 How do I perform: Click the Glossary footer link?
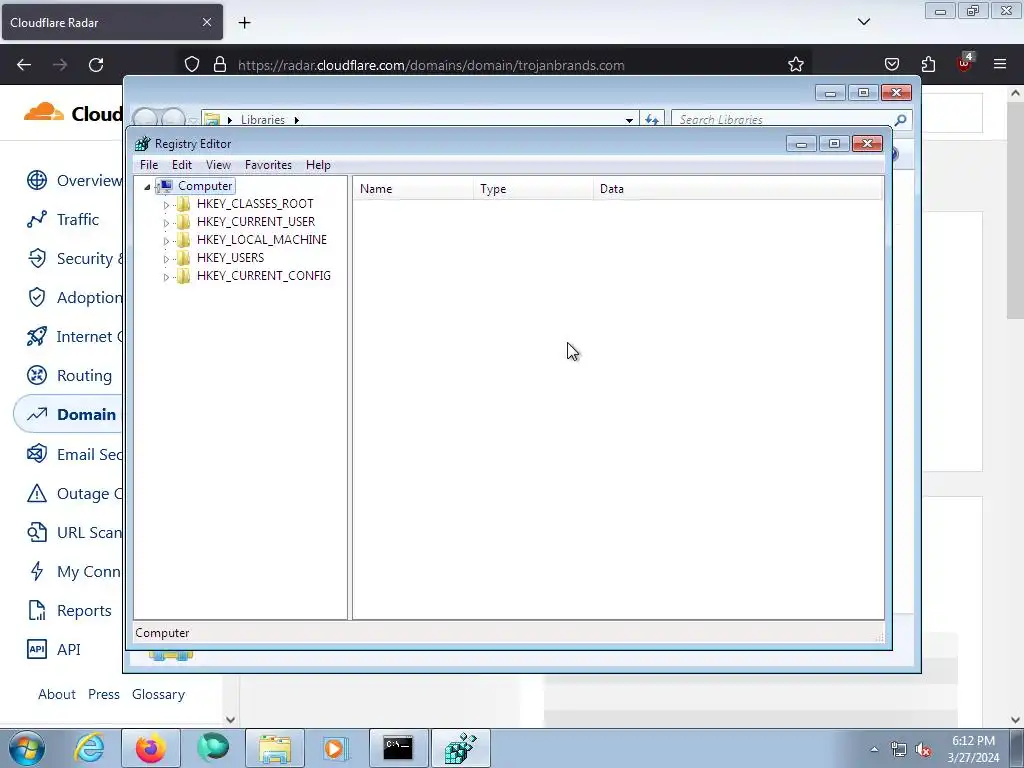158,694
